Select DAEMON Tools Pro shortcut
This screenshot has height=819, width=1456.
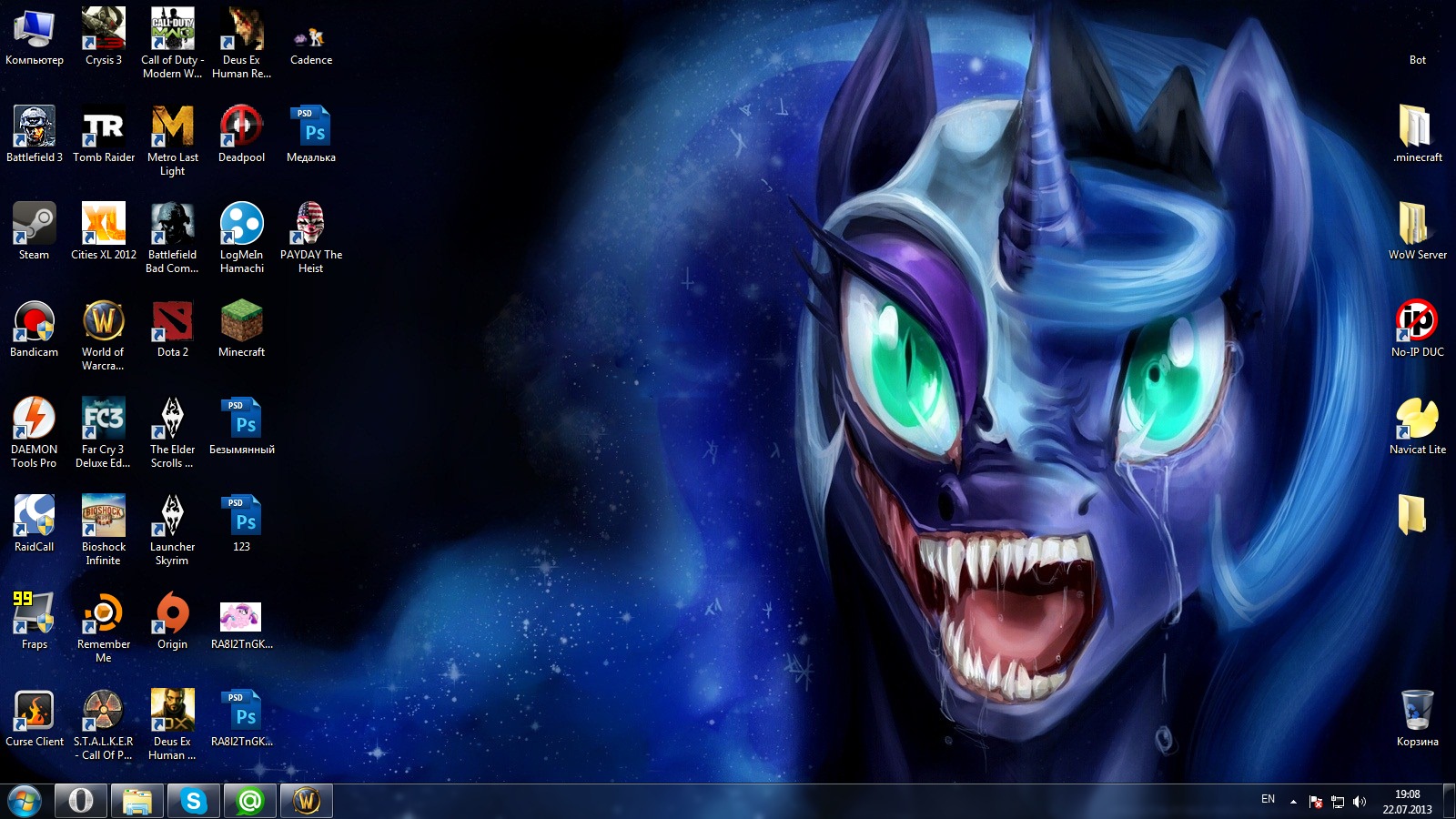point(35,433)
